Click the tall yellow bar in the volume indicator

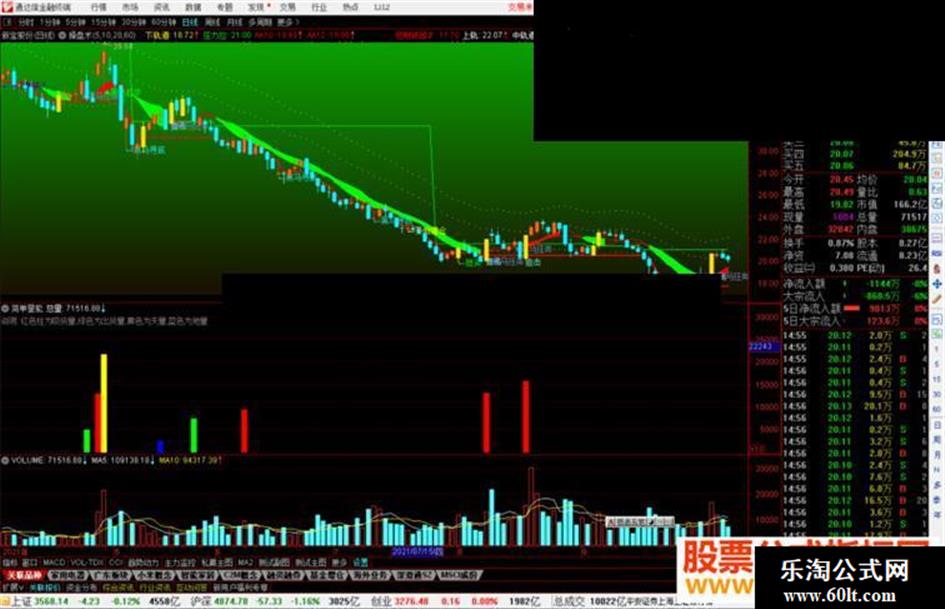104,403
